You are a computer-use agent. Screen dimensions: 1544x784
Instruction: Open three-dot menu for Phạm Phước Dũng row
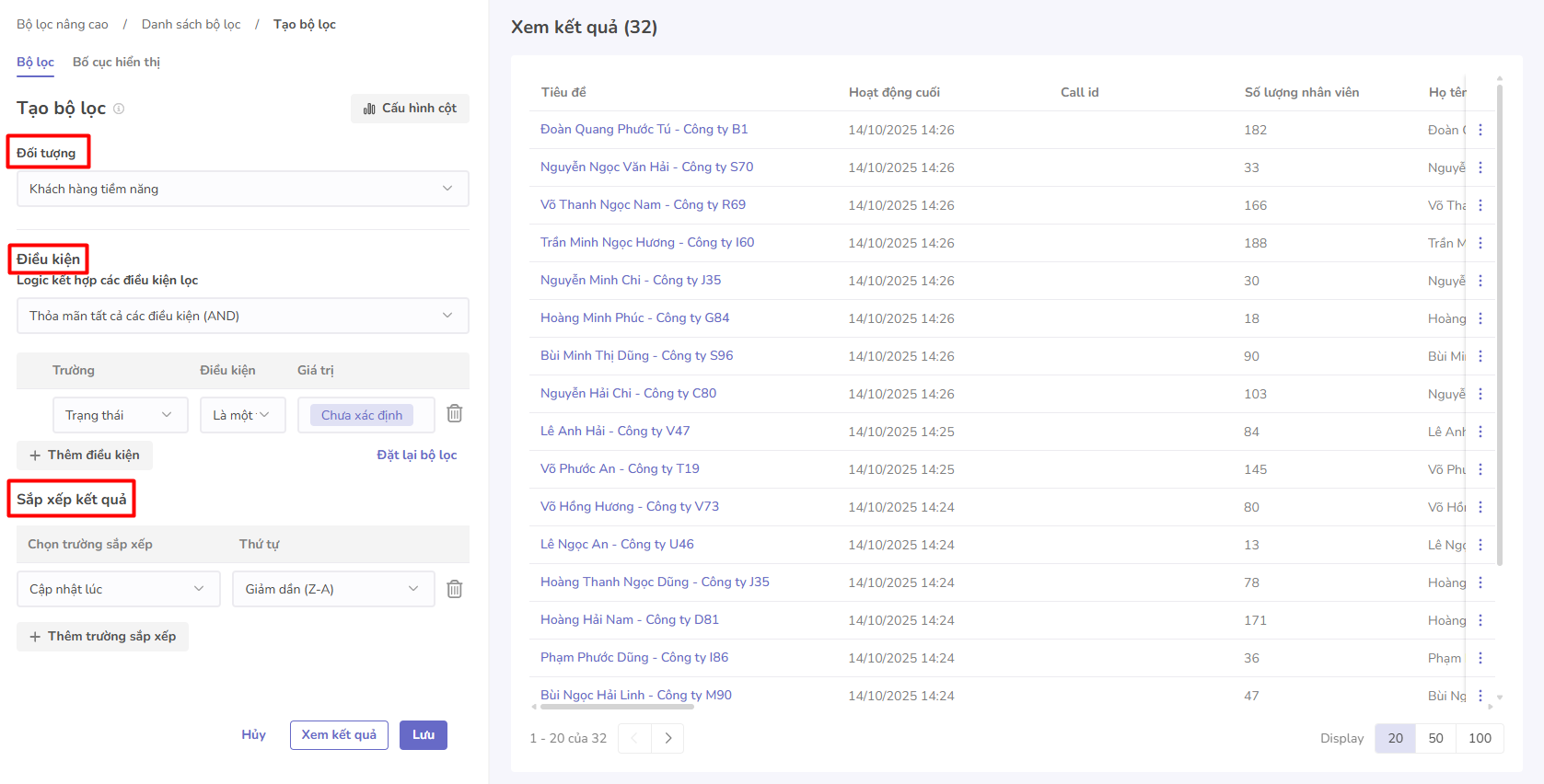1480,658
